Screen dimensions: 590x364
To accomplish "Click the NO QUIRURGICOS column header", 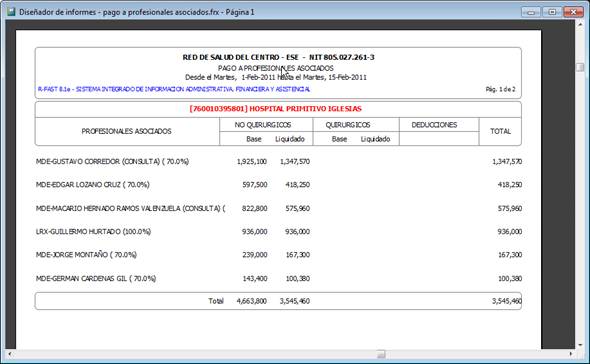I will point(263,125).
